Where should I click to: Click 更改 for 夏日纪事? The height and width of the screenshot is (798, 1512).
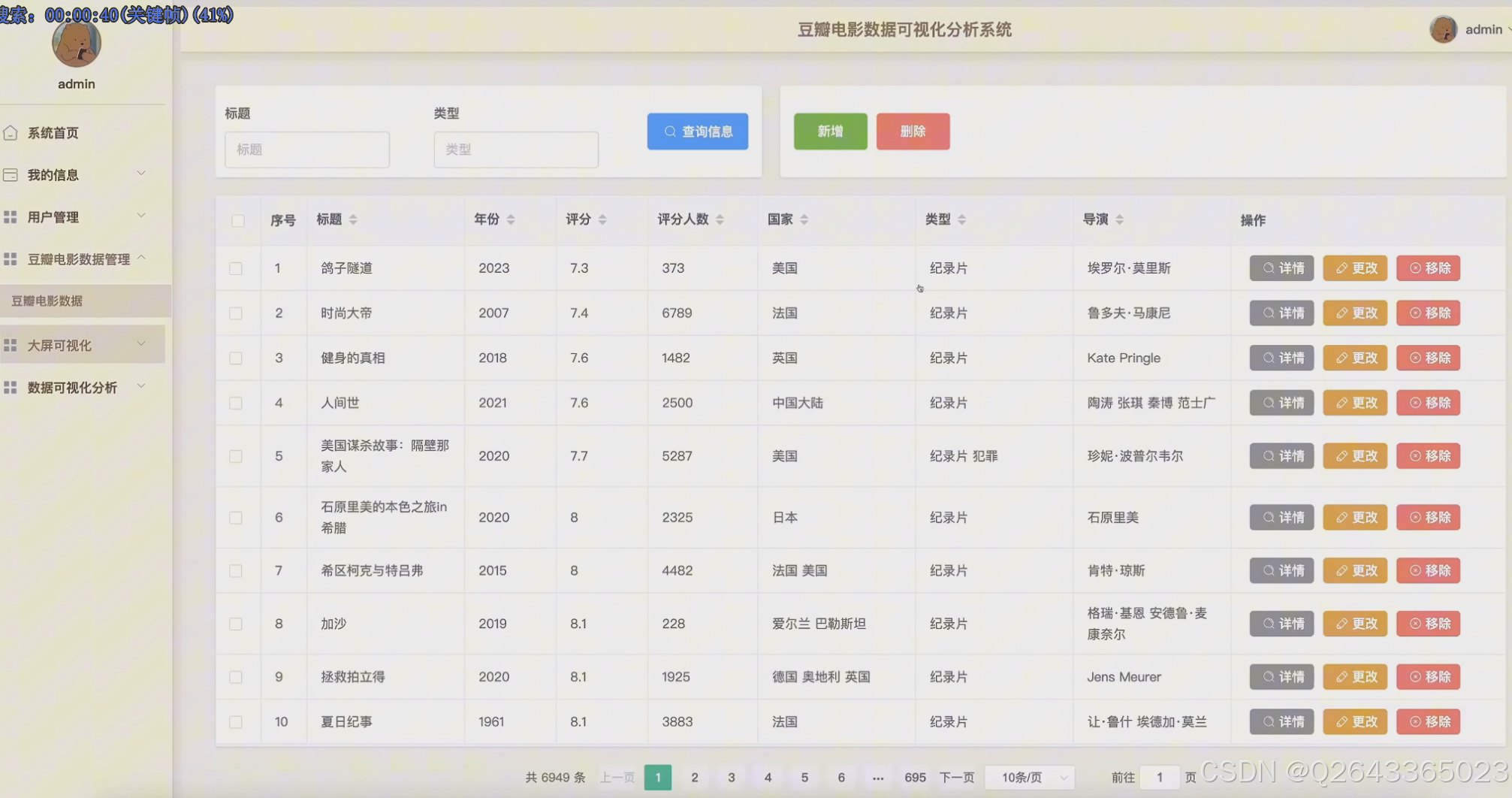[1356, 722]
